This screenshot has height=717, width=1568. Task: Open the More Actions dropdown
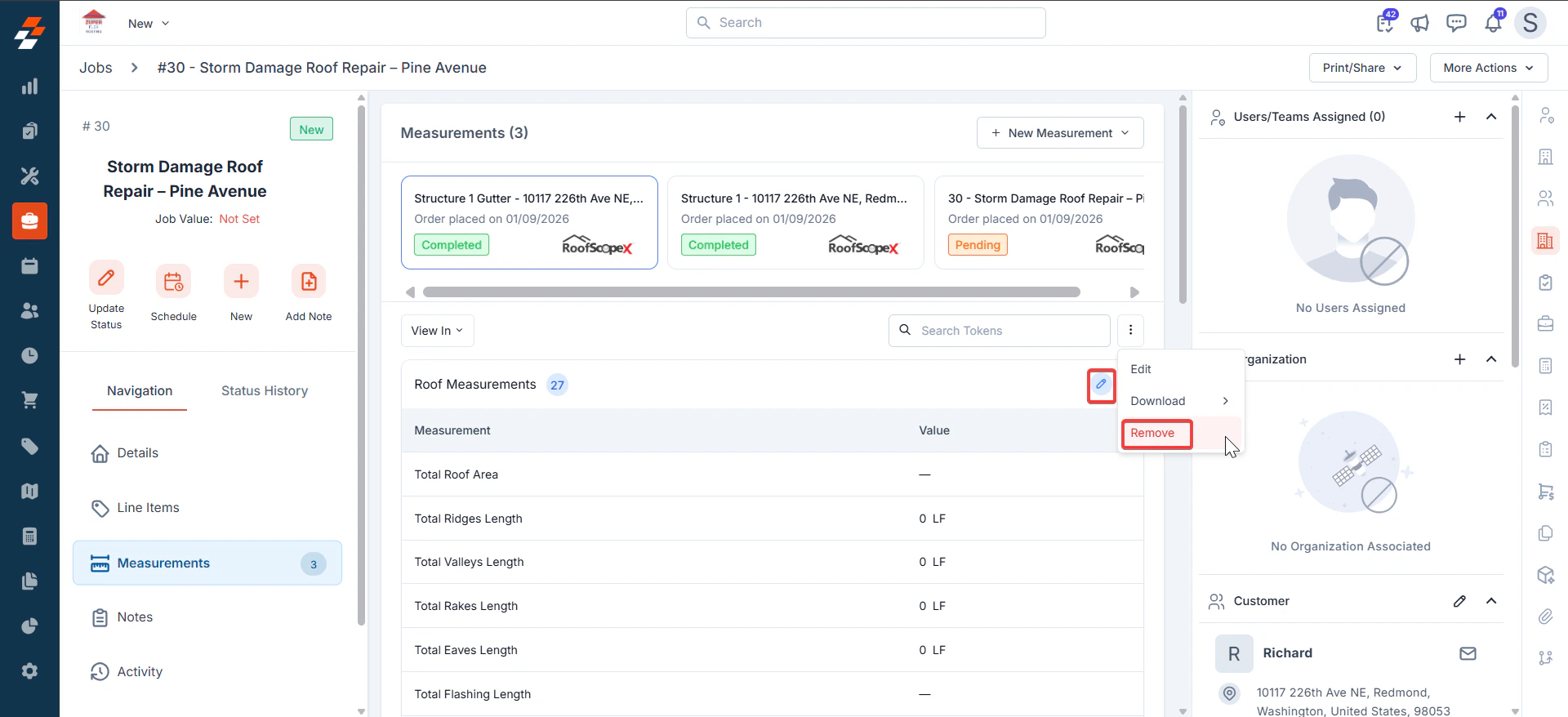coord(1488,68)
